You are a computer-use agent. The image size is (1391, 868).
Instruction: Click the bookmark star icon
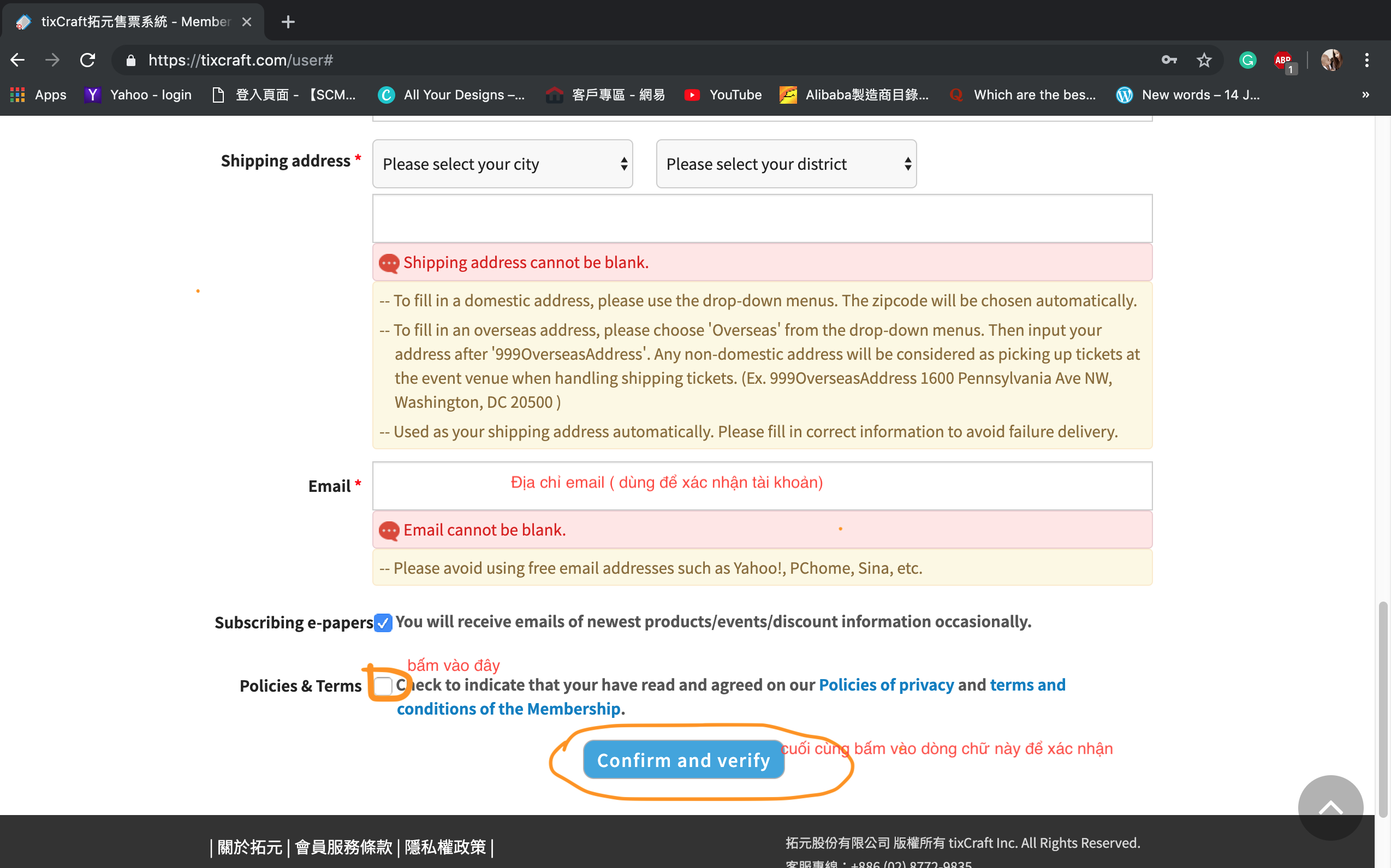[x=1204, y=60]
